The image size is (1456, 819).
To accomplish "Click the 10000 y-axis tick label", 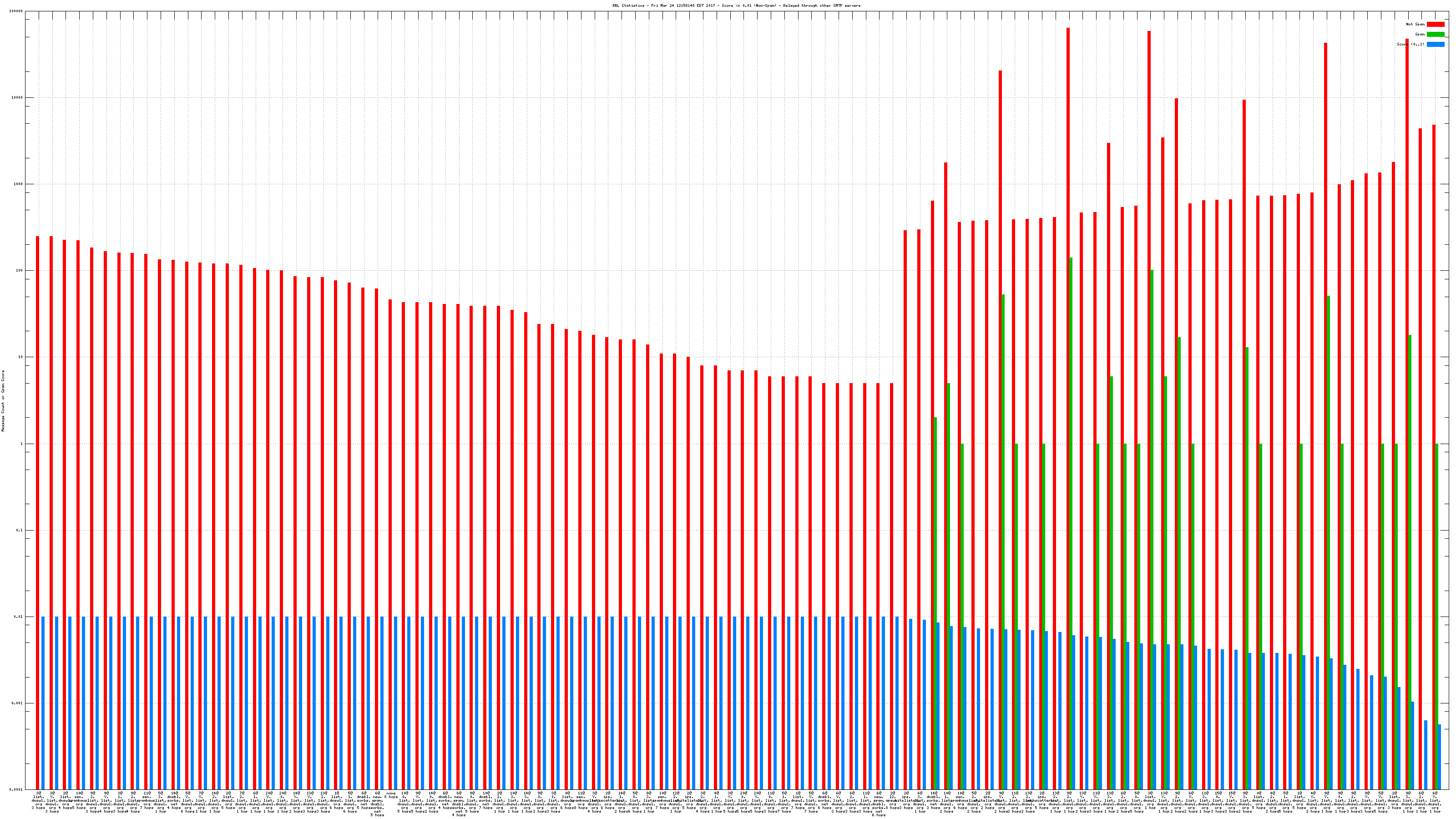I will [18, 98].
